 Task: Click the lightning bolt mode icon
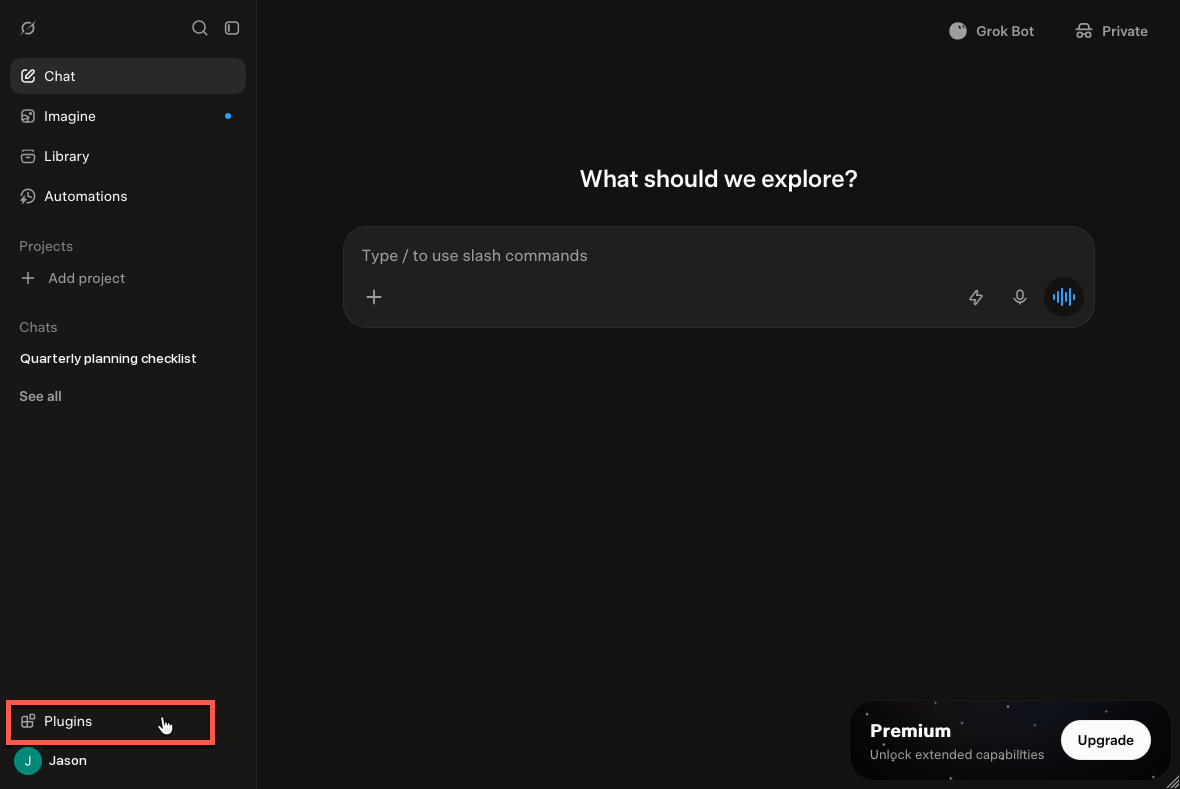click(x=976, y=297)
